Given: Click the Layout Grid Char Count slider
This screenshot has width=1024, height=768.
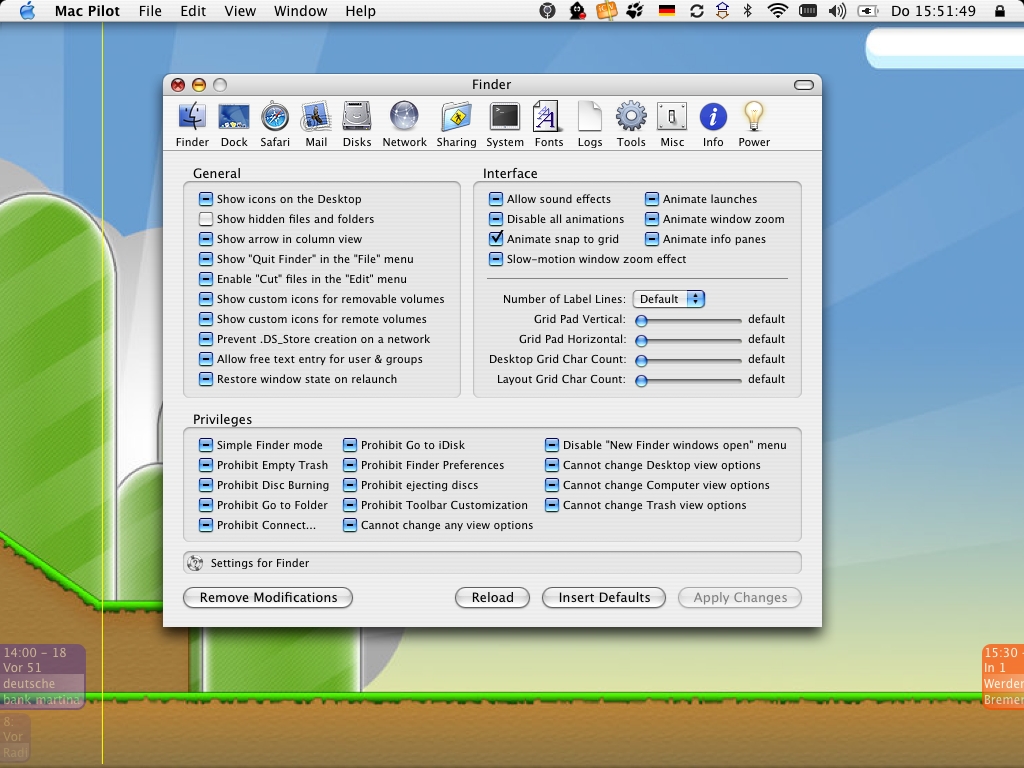Looking at the screenshot, I should pos(688,380).
